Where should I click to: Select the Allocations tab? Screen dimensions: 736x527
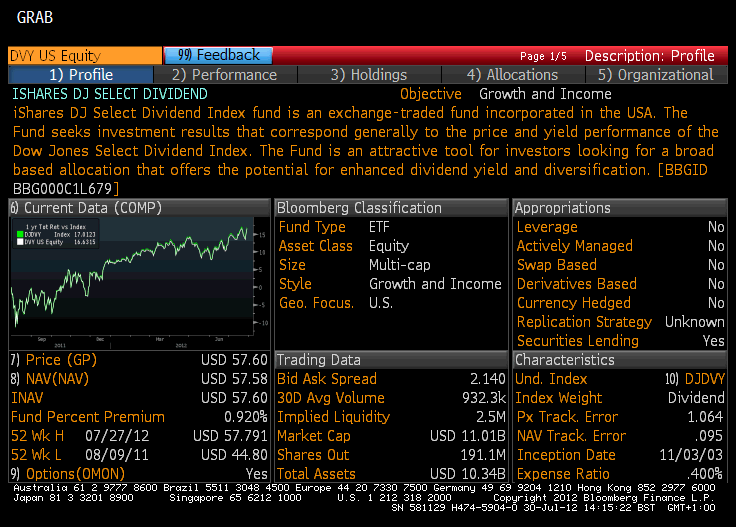pos(513,75)
